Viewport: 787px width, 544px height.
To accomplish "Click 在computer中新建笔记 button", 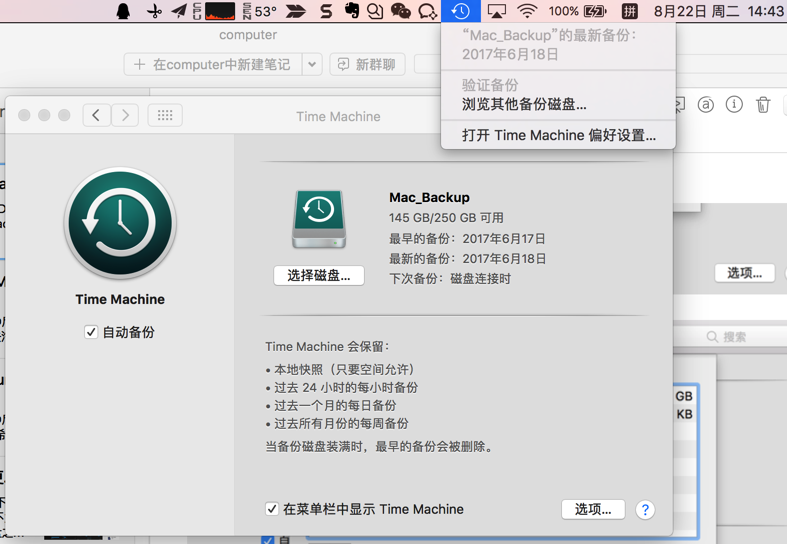I will click(x=213, y=64).
